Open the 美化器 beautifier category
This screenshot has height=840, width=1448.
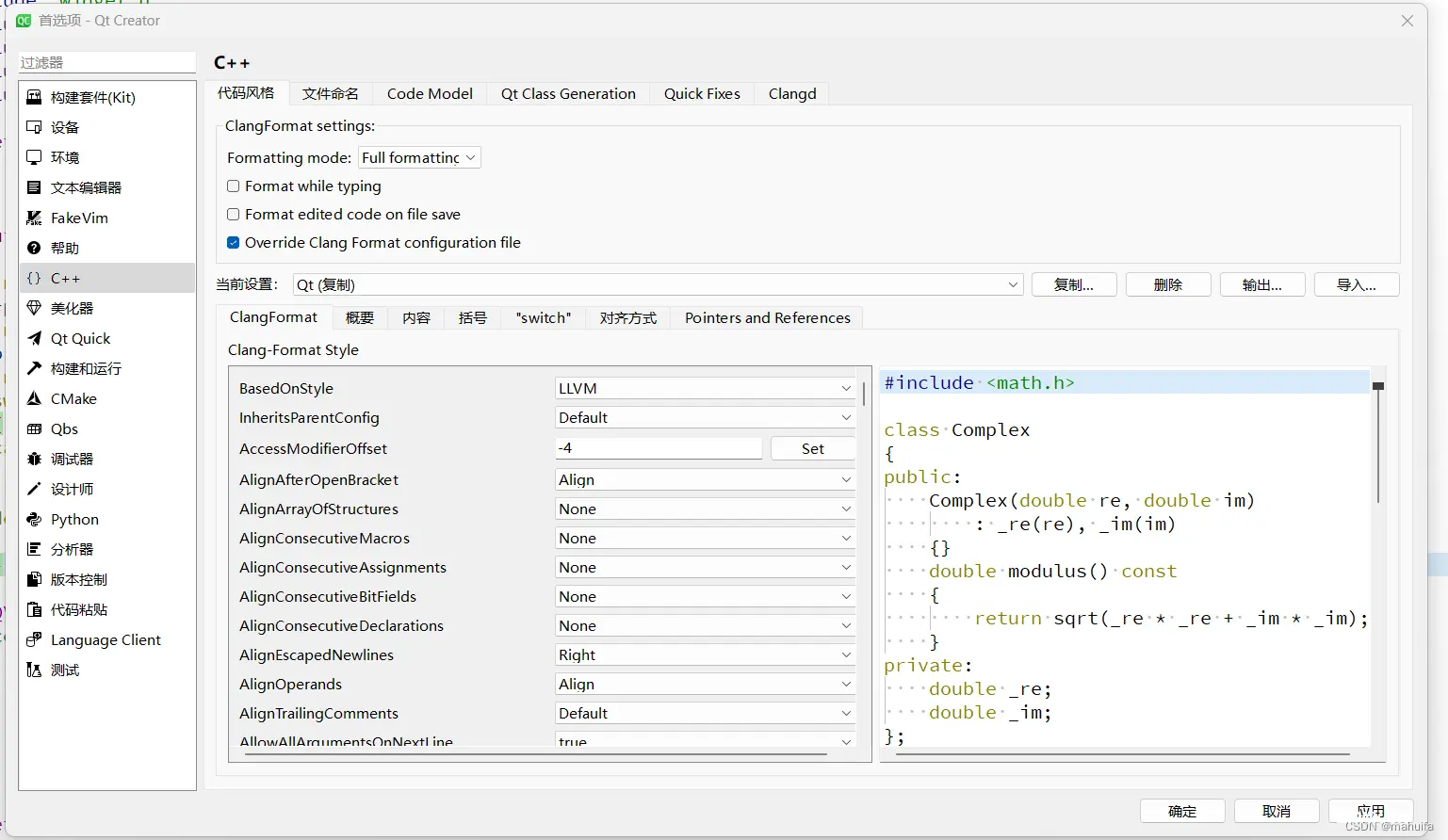106,308
